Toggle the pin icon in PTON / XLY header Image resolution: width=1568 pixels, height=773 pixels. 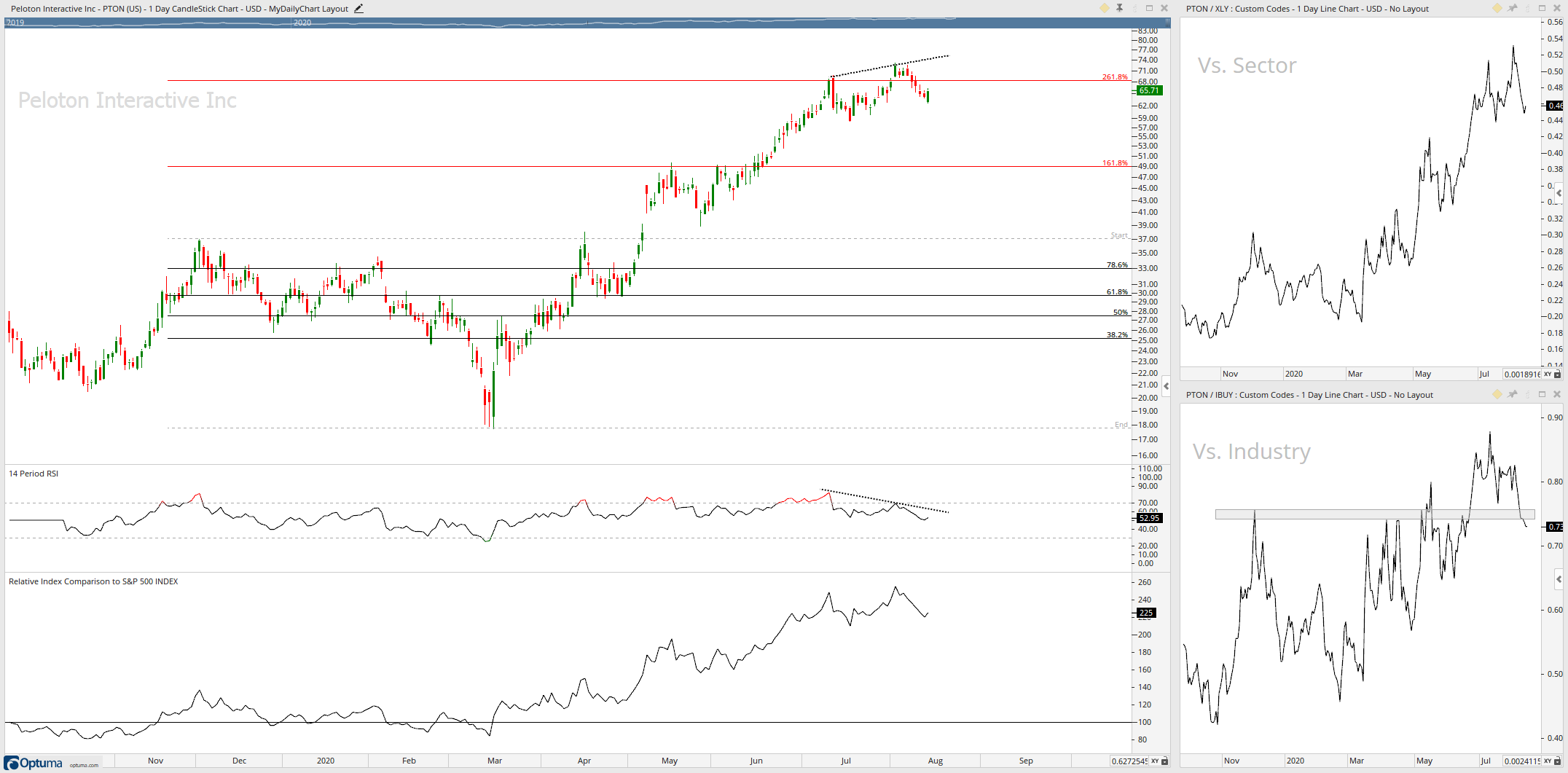point(1513,8)
